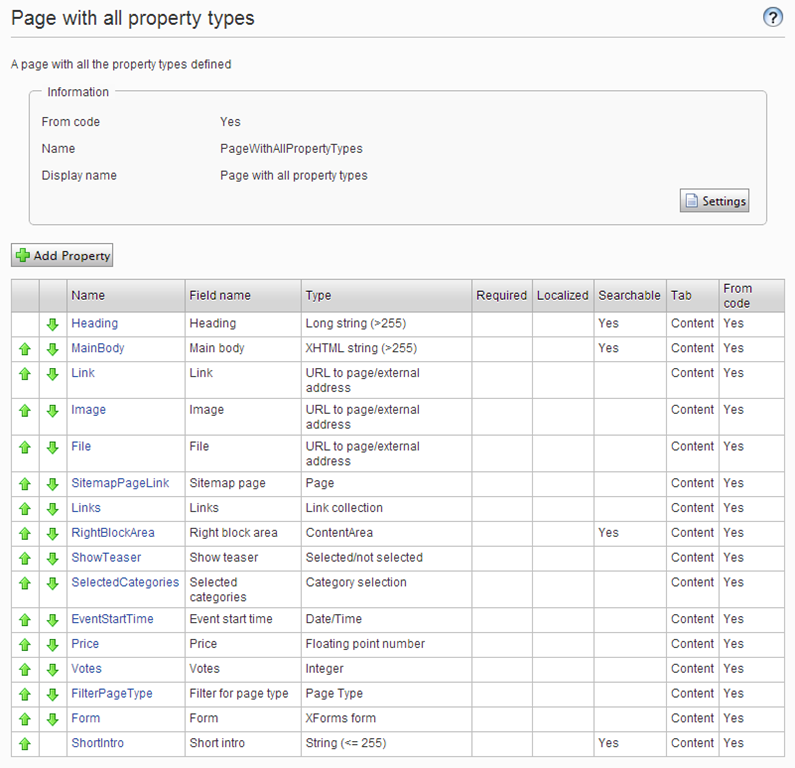795x768 pixels.
Task: Move the Link property down
Action: (x=53, y=374)
